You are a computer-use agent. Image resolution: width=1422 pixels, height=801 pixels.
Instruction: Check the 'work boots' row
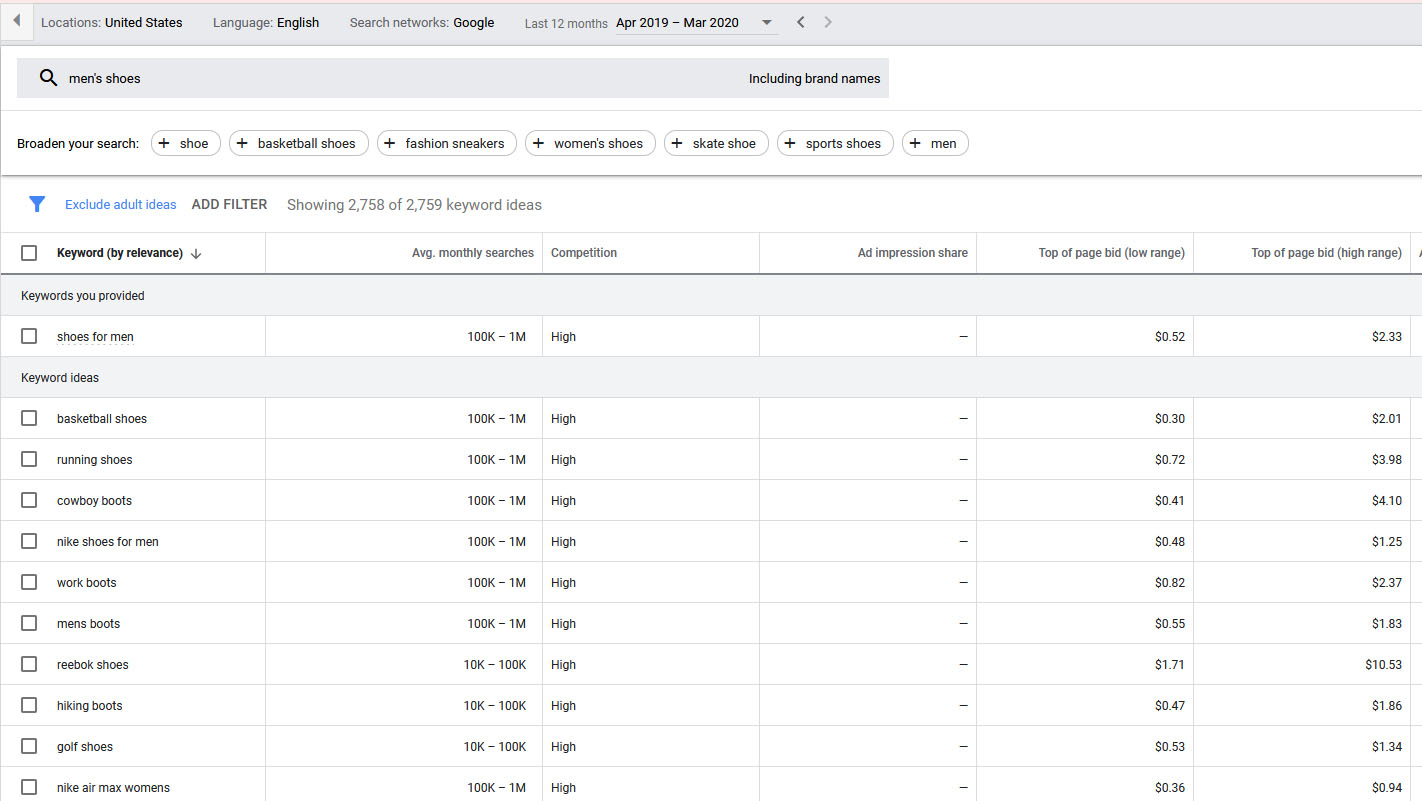point(29,582)
